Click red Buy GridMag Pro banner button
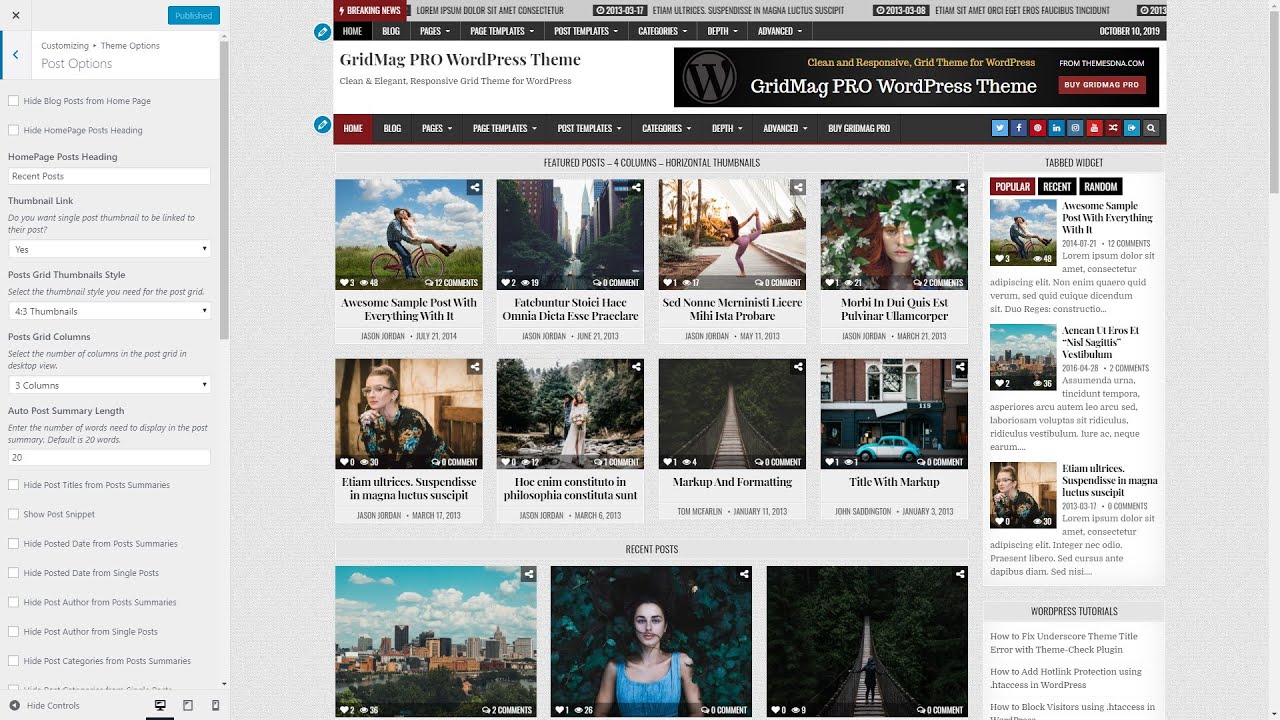Image resolution: width=1280 pixels, height=720 pixels. coord(1101,85)
